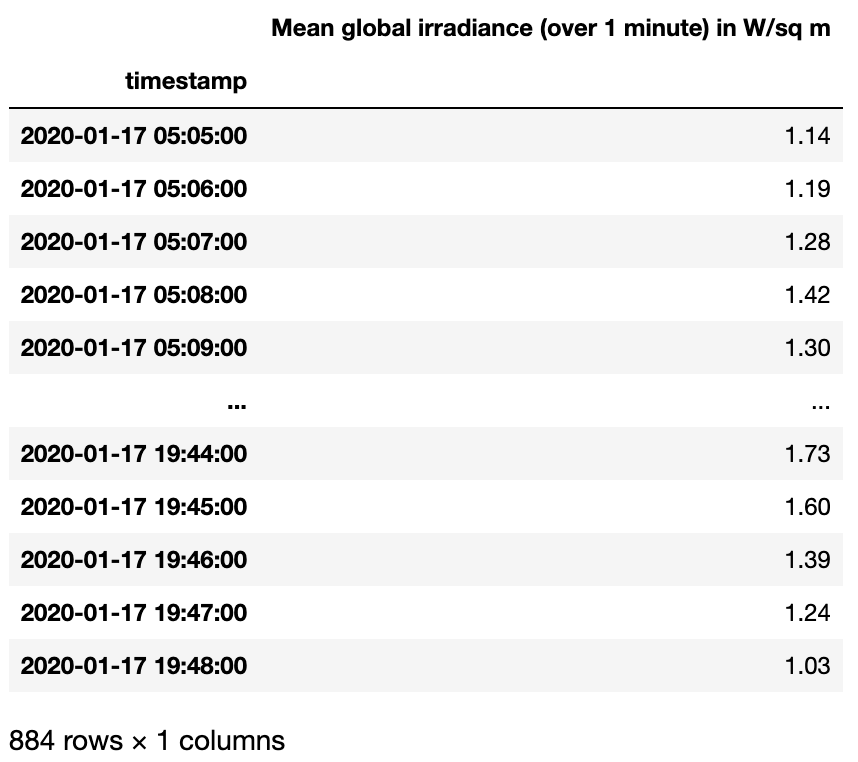Select the 2020-01-17 05:06:00 row label
Viewport: 858px width, 762px height.
(x=134, y=189)
